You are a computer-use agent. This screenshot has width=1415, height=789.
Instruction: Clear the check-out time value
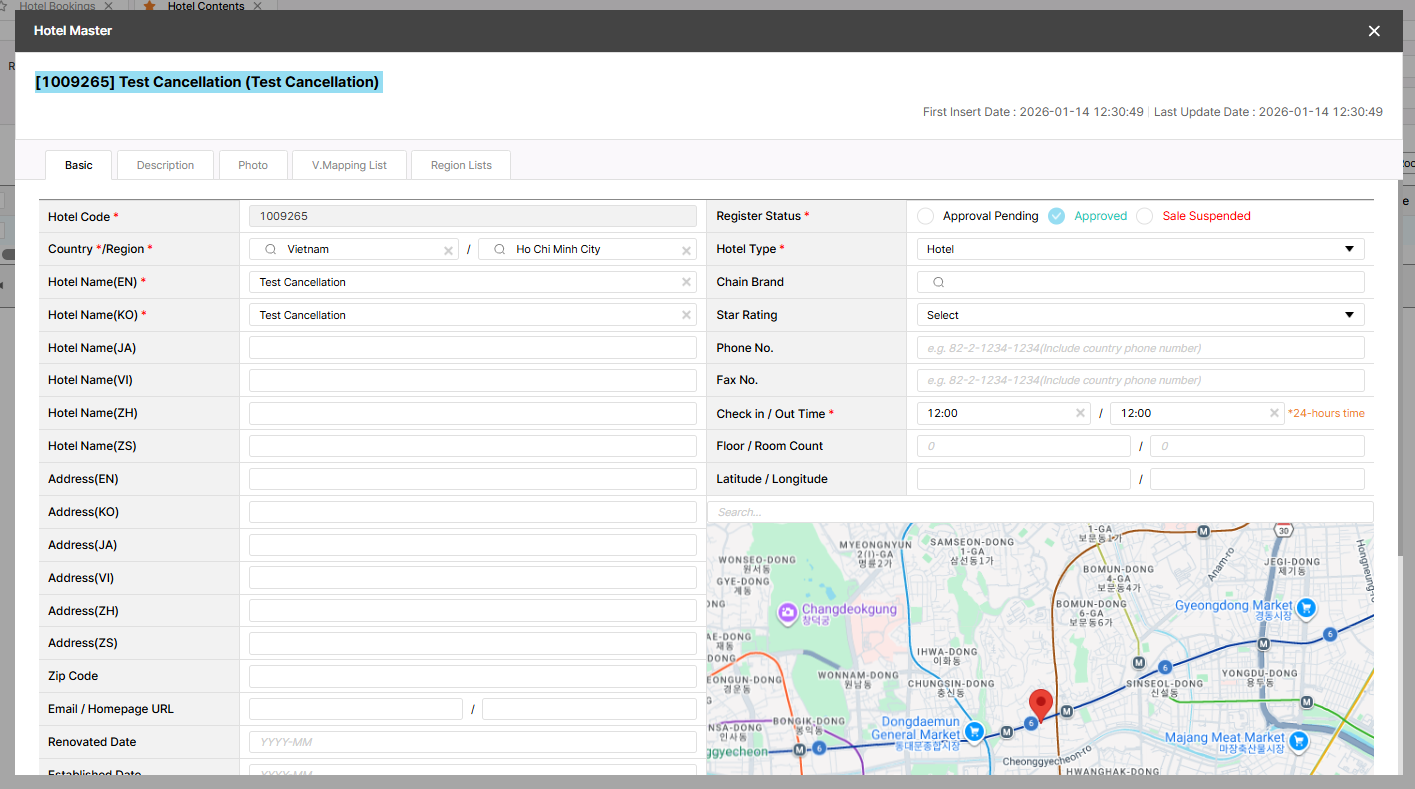[x=1274, y=413]
